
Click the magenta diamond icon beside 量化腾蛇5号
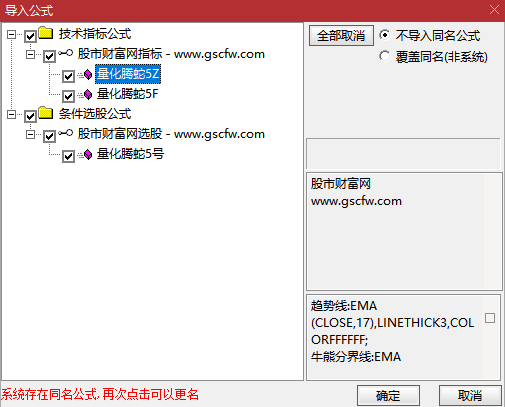pos(88,155)
